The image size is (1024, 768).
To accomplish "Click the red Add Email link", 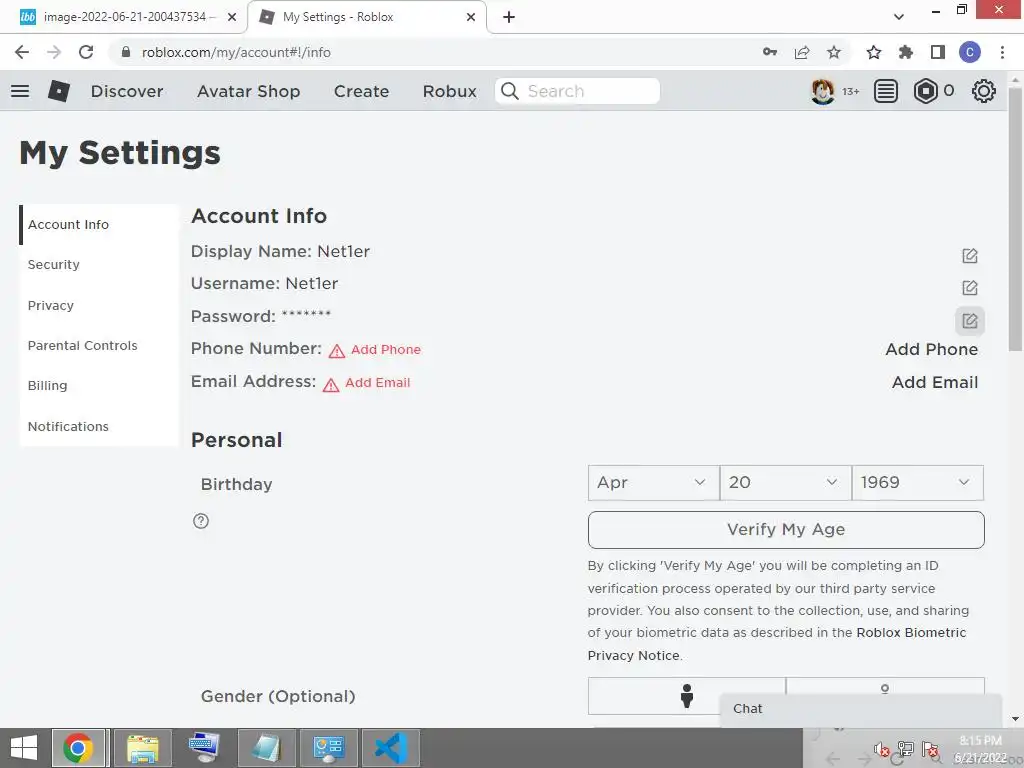I will pos(377,383).
